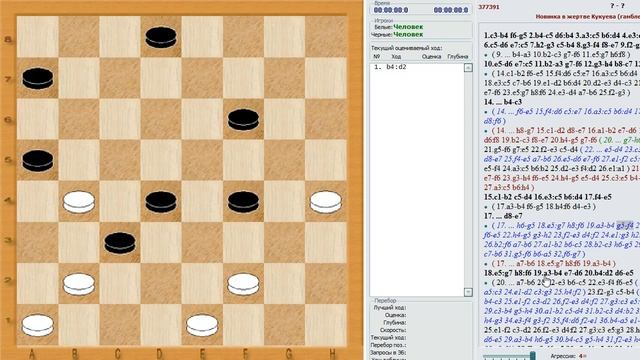Select the black checker on d8
640x360 pixels.
click(161, 37)
